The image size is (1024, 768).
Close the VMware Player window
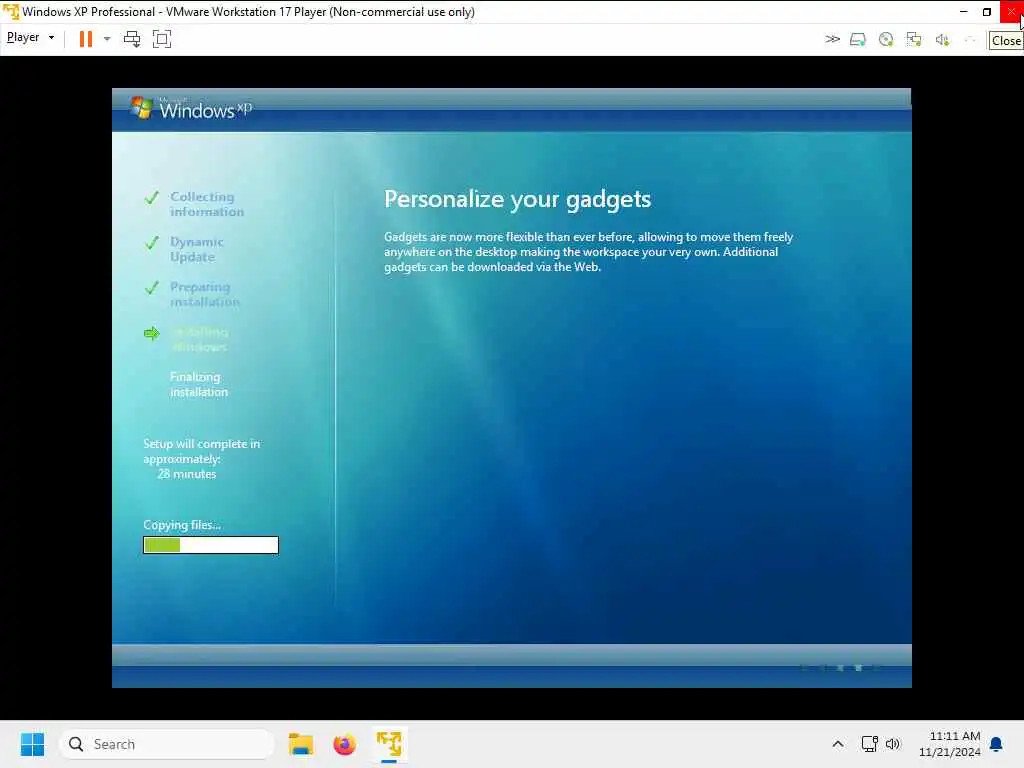tap(1012, 12)
